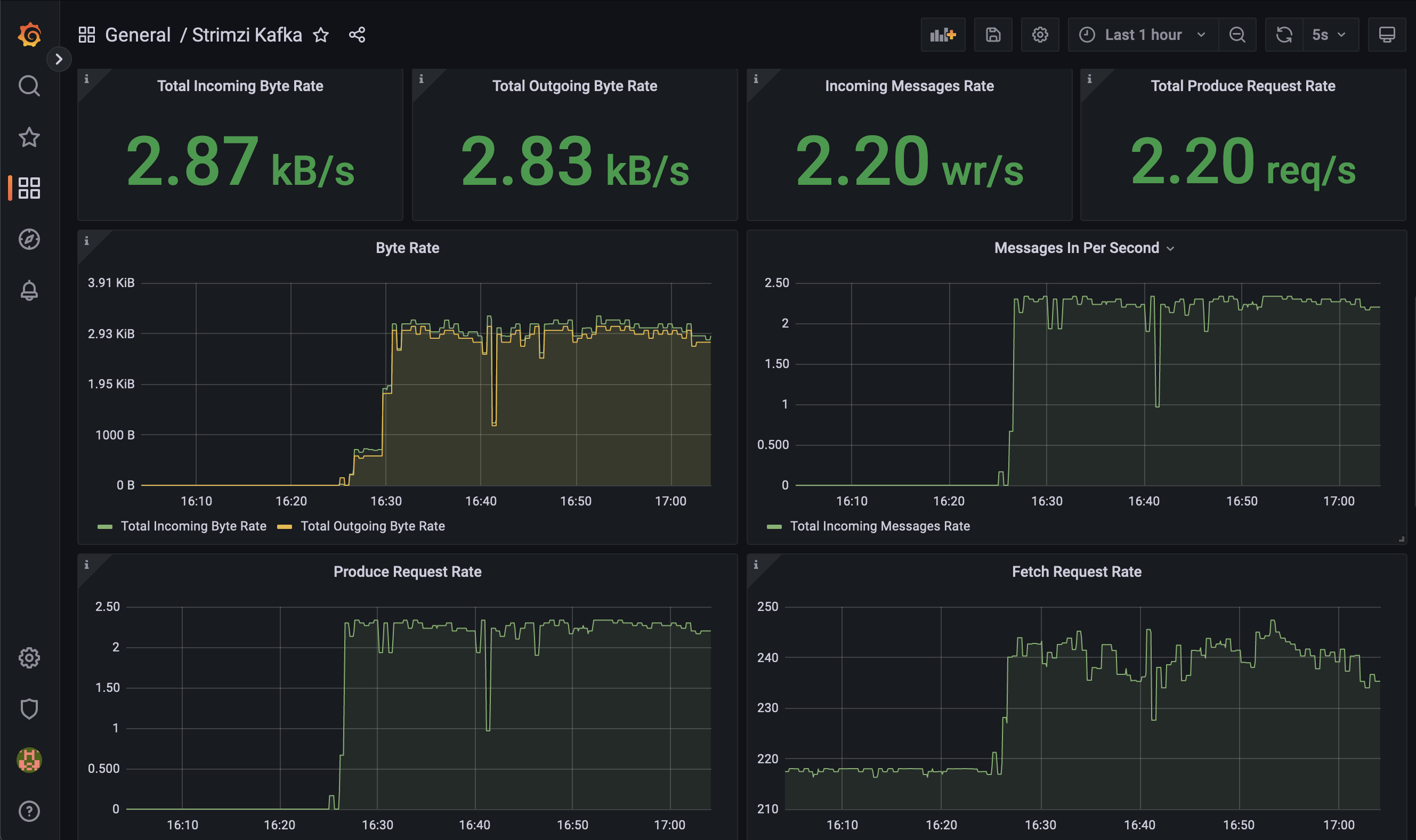Viewport: 1416px width, 840px height.
Task: Open the Explore compass icon
Action: coord(29,239)
